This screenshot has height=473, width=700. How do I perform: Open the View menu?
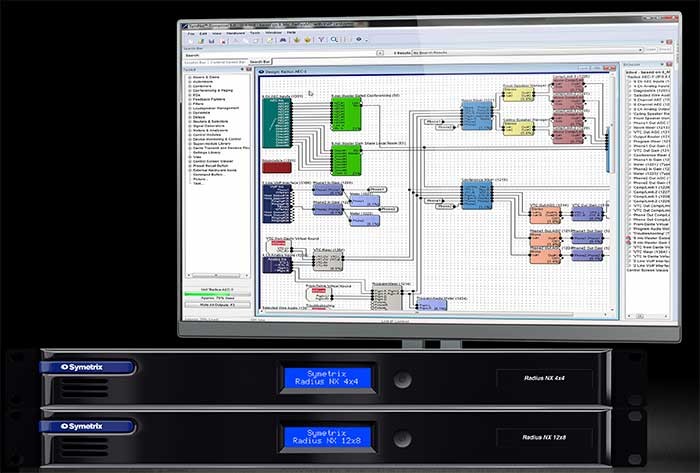[217, 33]
